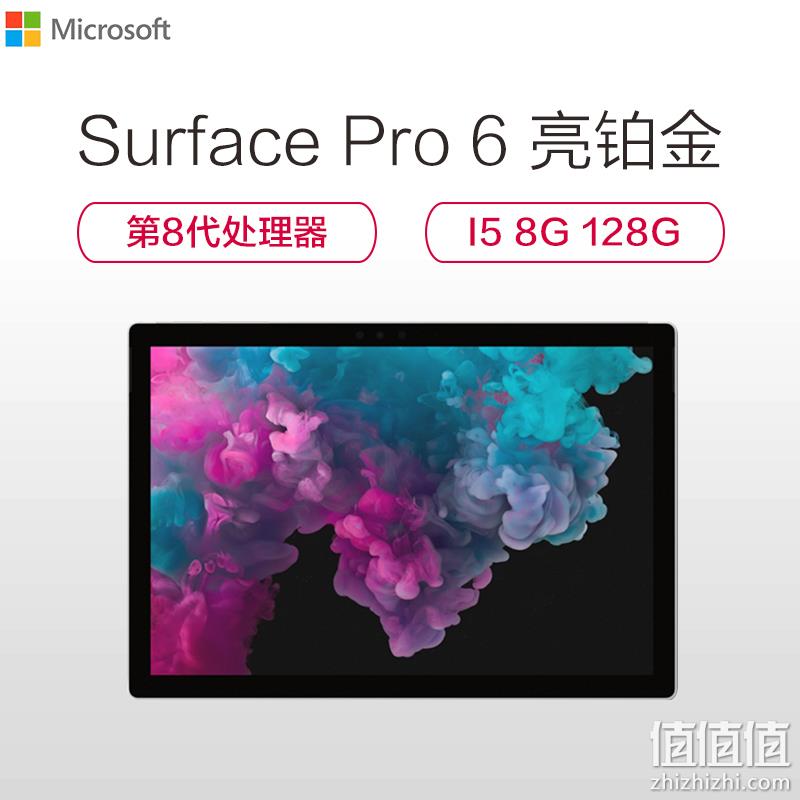Click the 亮铂金 color name in title
Screen dimensions: 800x800
(626, 140)
